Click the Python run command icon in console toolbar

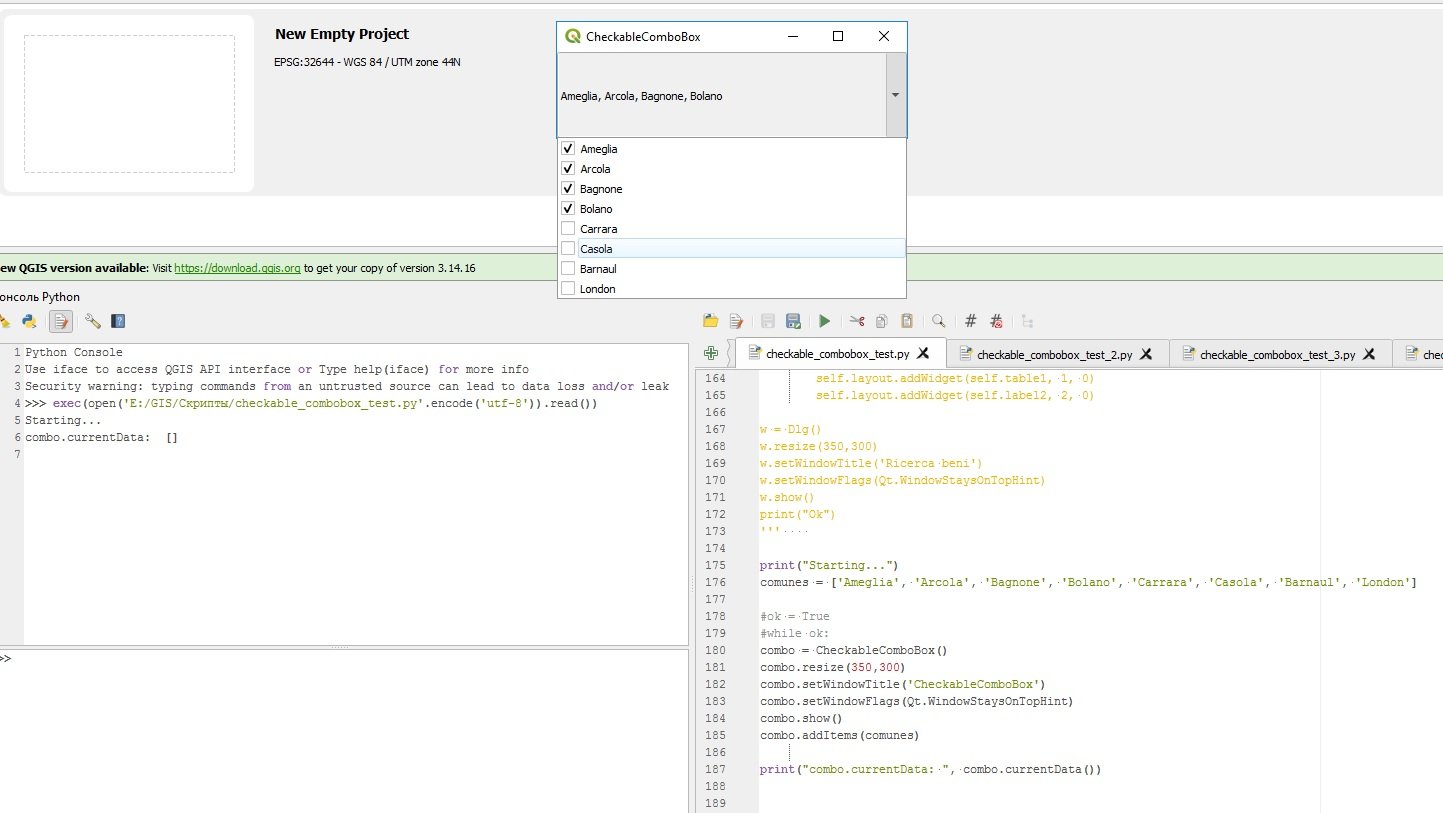tap(29, 321)
